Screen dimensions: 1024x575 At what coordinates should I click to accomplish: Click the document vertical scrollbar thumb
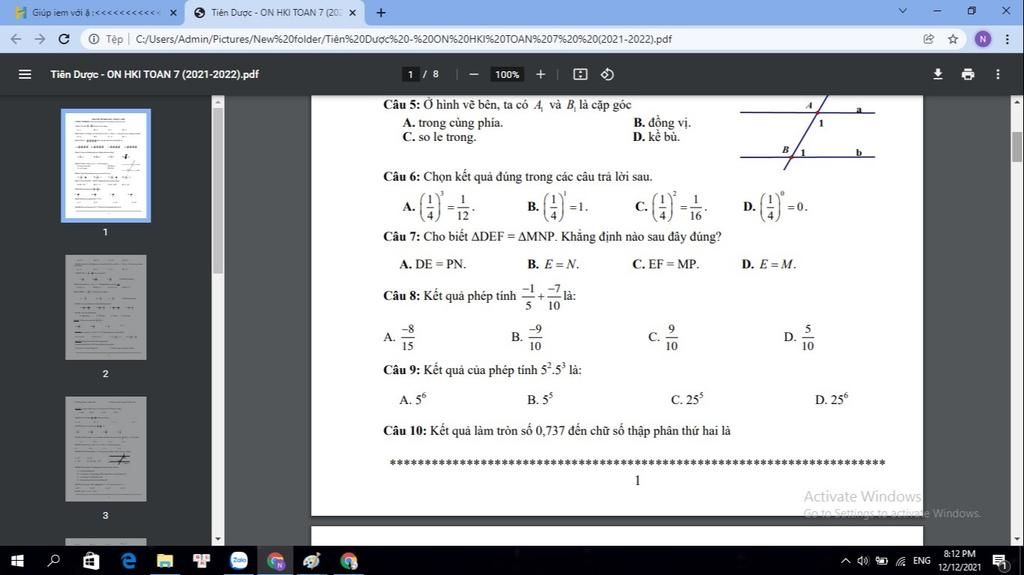1017,146
